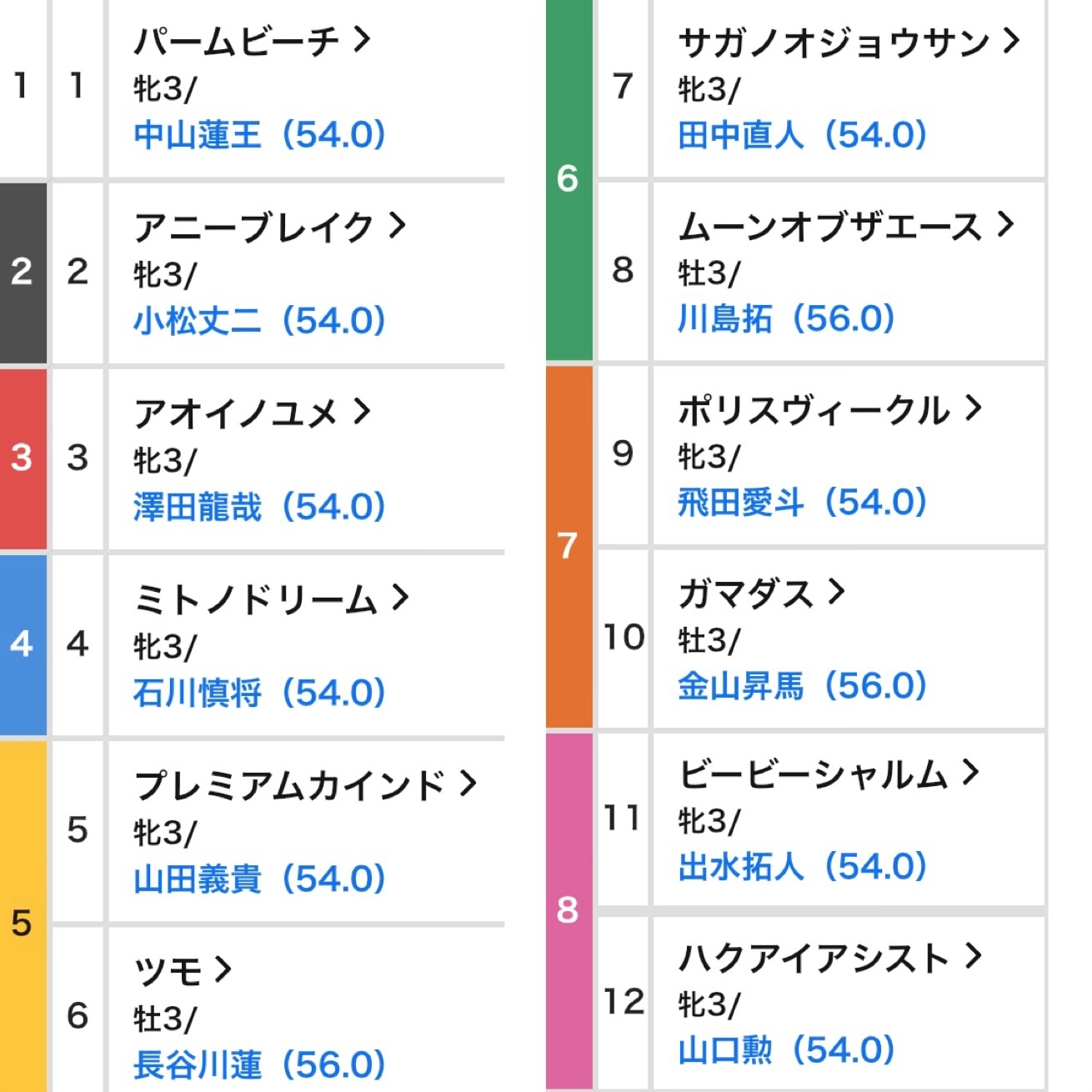The image size is (1092, 1092).
Task: Click the arrow beside ハクアイアシスト
Action: [973, 955]
